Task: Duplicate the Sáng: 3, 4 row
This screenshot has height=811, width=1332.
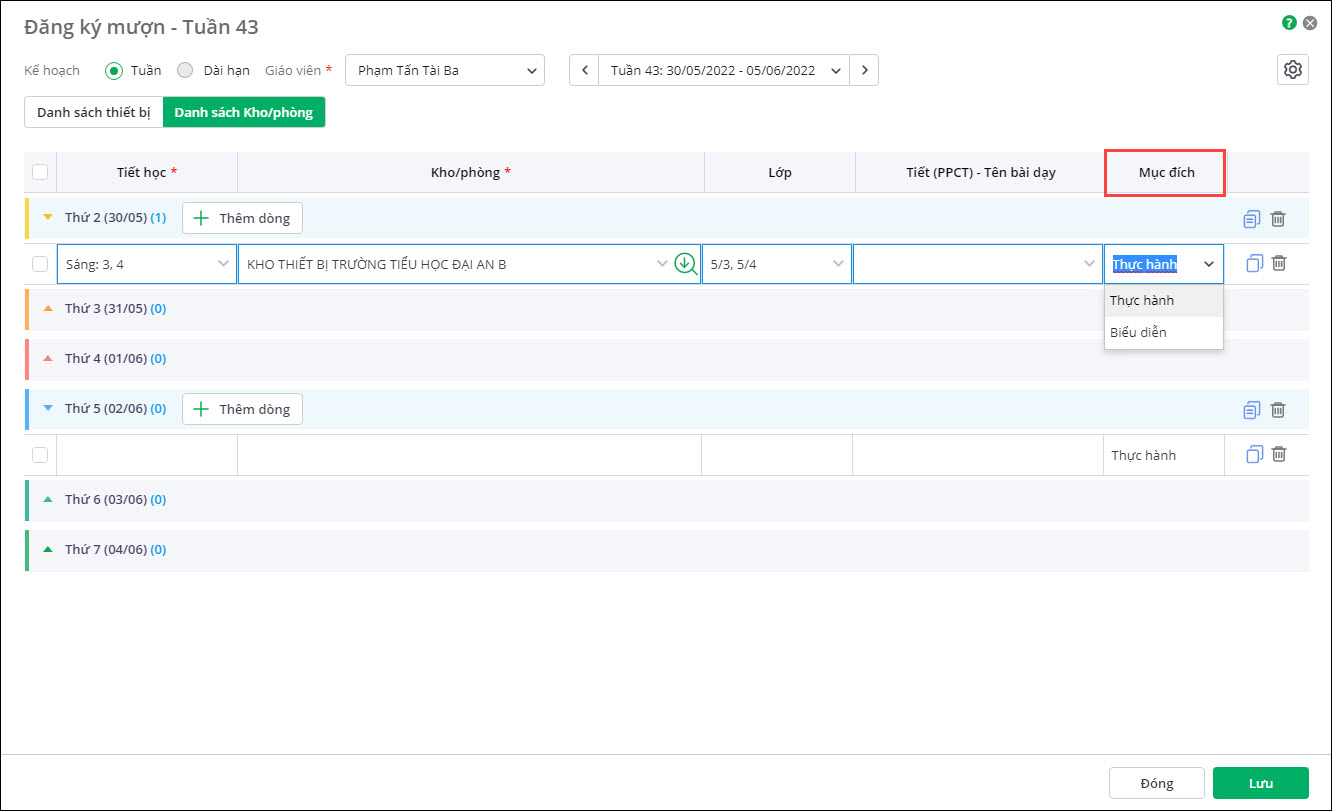Action: (1254, 263)
